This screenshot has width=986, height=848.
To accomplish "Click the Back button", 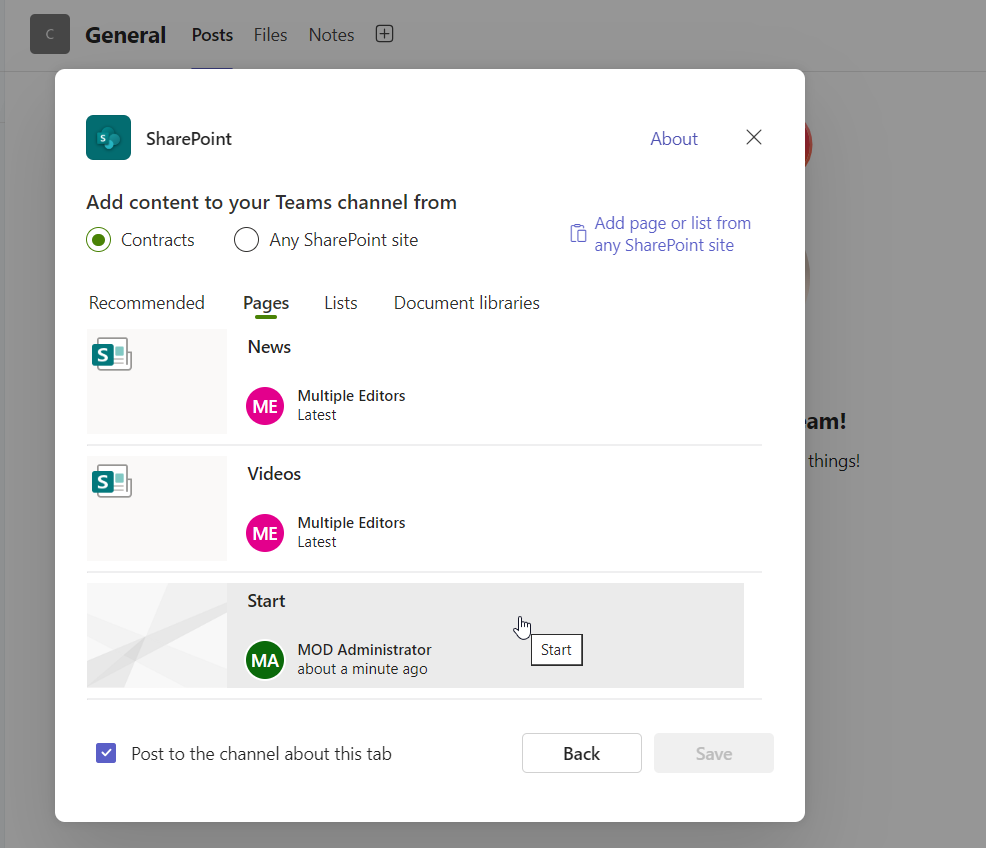I will point(581,752).
